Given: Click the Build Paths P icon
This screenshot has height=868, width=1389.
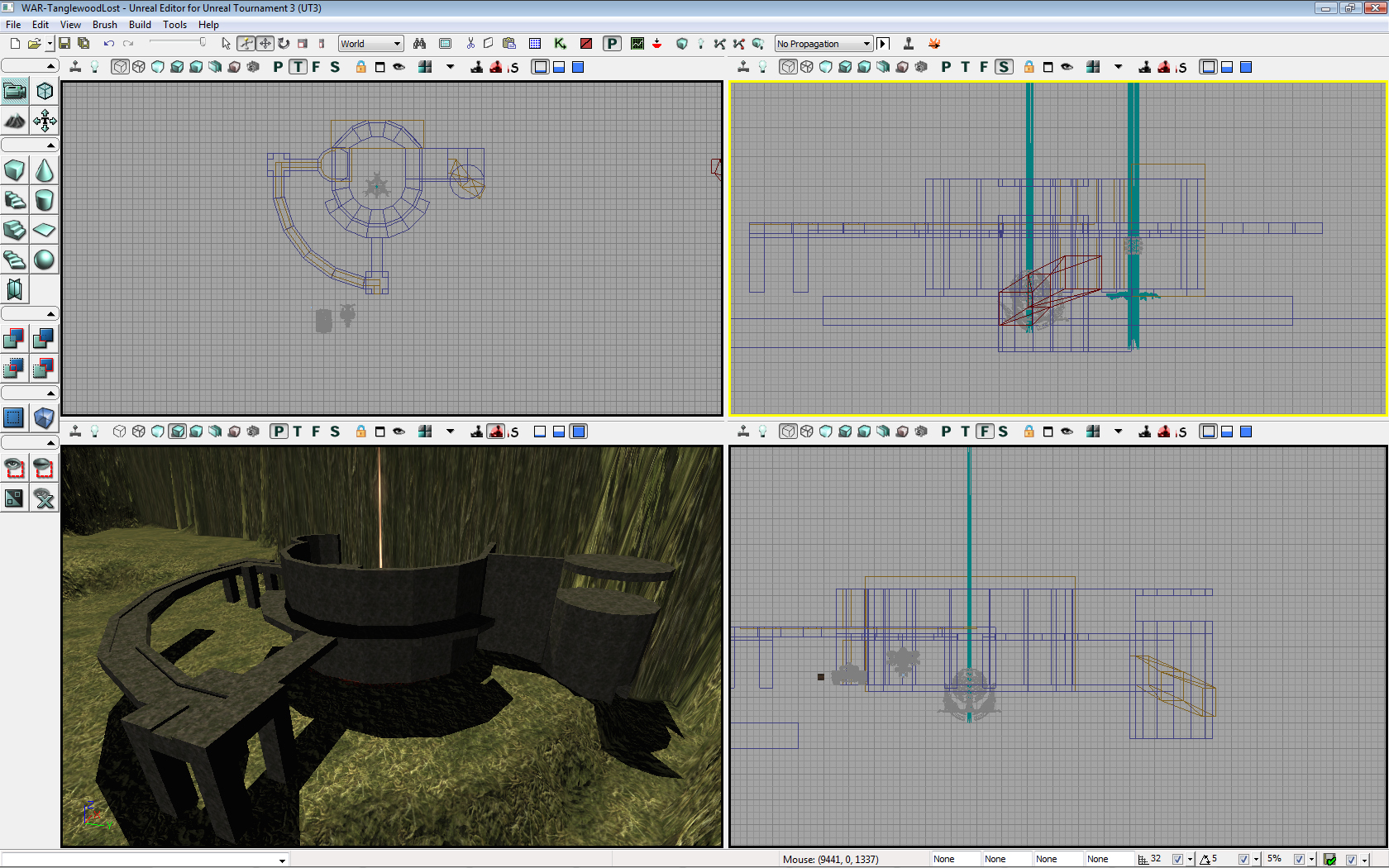Looking at the screenshot, I should point(612,44).
